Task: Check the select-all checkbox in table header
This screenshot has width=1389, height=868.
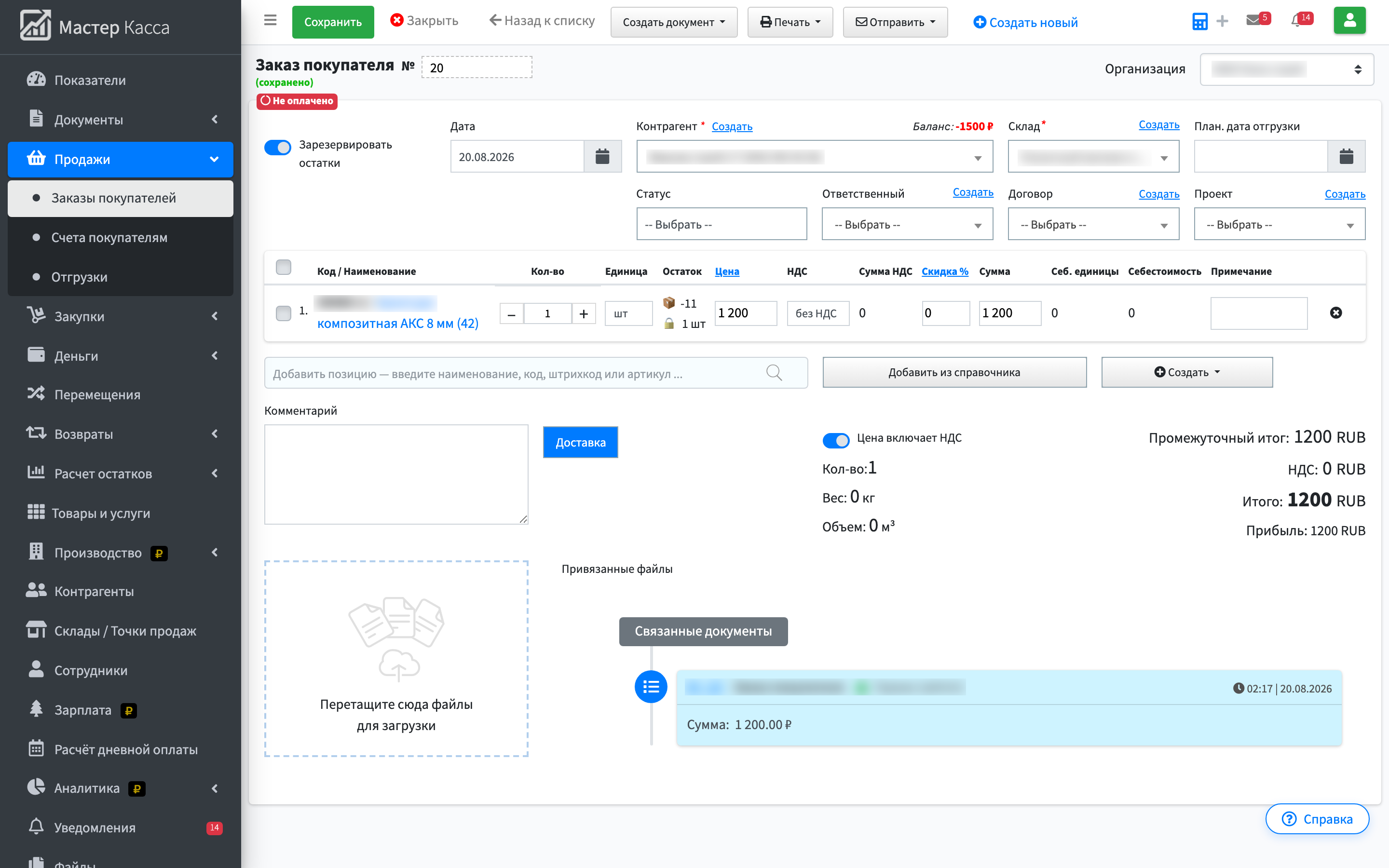Action: pyautogui.click(x=284, y=267)
